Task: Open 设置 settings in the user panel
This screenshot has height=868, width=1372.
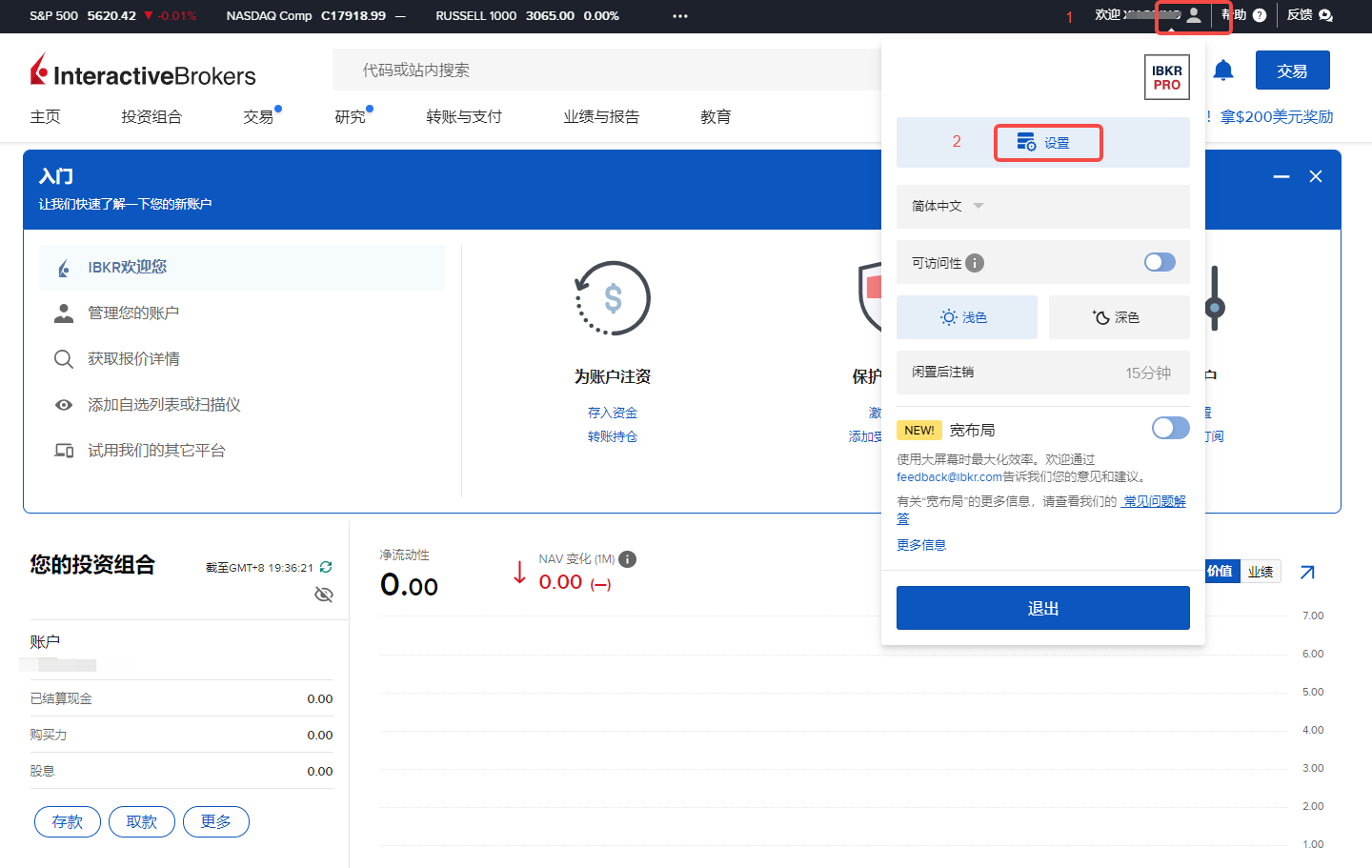Action: [x=1048, y=143]
